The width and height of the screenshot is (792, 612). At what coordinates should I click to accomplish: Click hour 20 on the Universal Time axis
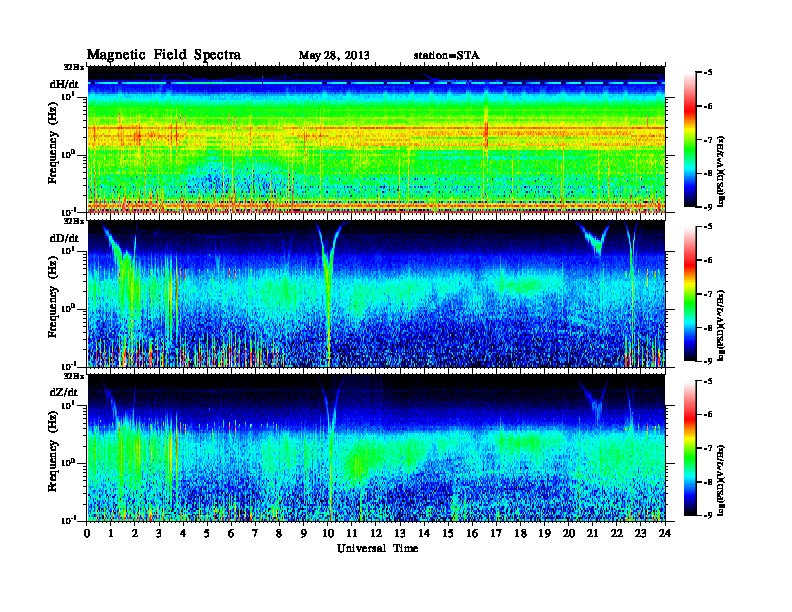click(x=569, y=534)
